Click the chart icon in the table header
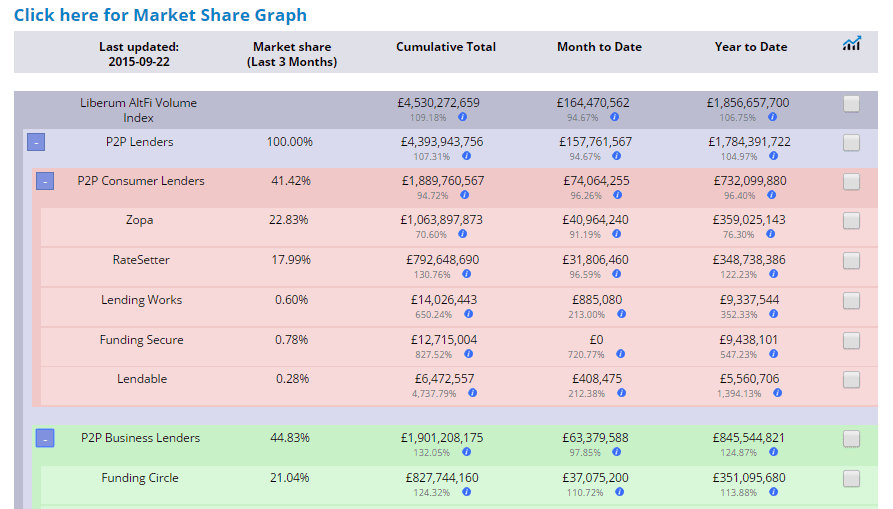Viewport: 893px width, 509px height. coord(851,44)
